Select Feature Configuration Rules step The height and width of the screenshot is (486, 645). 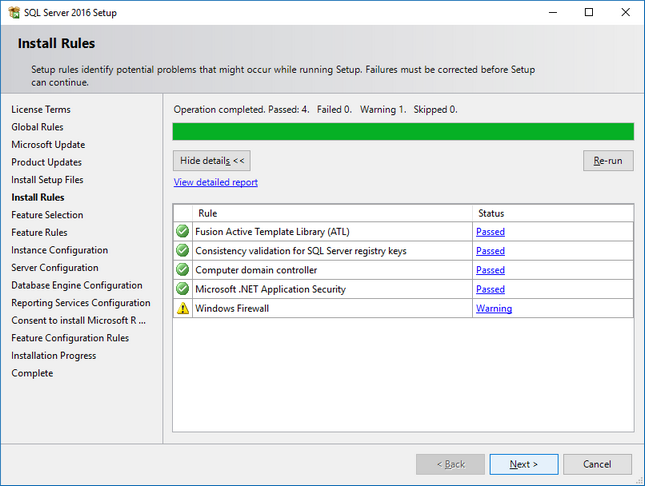(x=70, y=338)
